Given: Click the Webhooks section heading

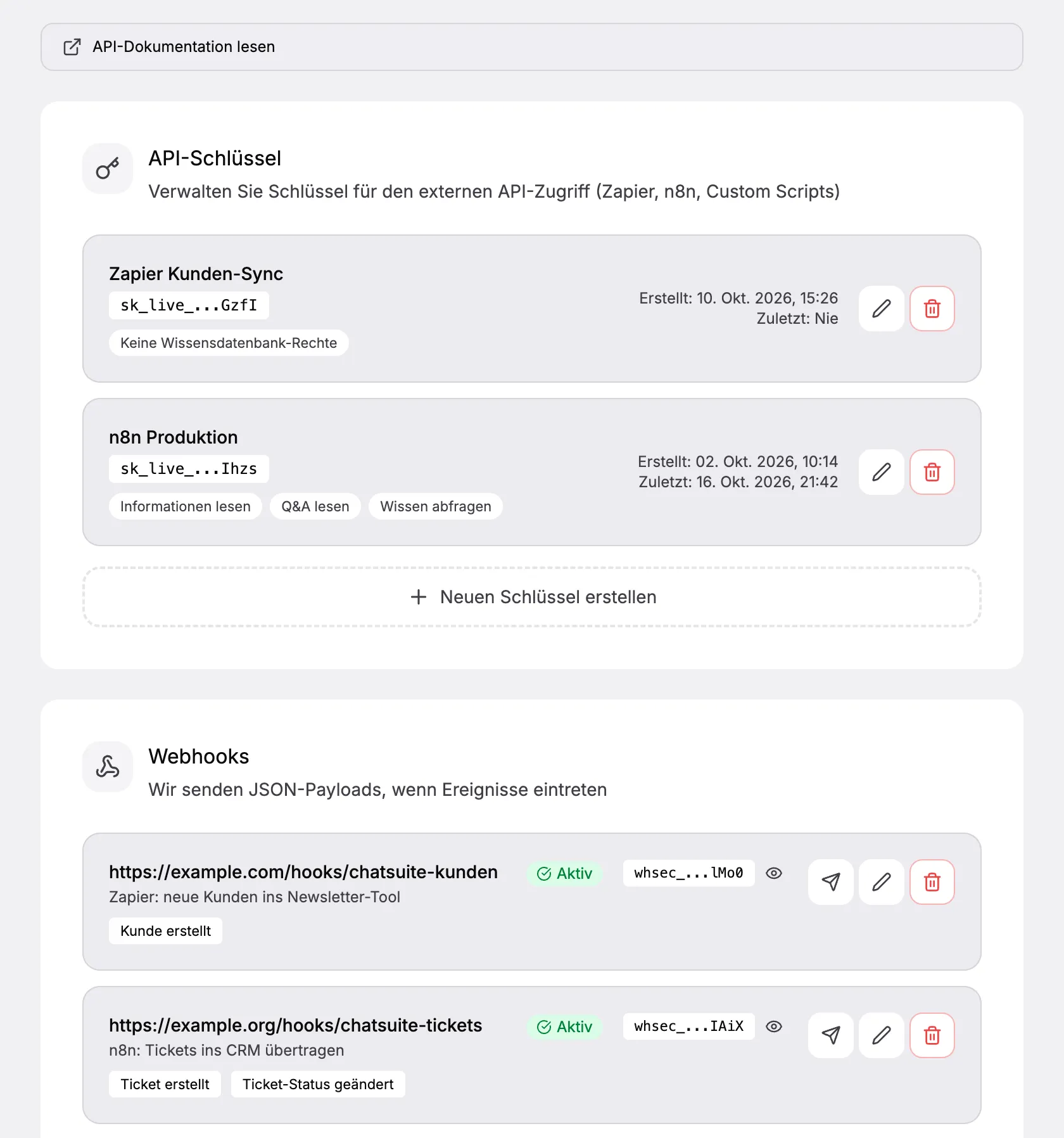Looking at the screenshot, I should click(x=199, y=757).
